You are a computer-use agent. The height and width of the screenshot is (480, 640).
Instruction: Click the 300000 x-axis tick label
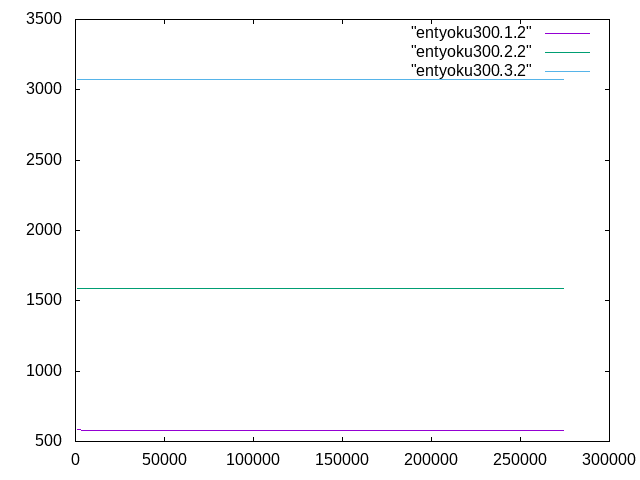coord(609,460)
